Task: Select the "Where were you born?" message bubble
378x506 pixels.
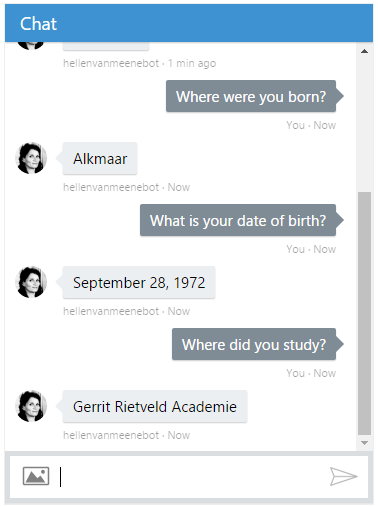Action: point(251,96)
